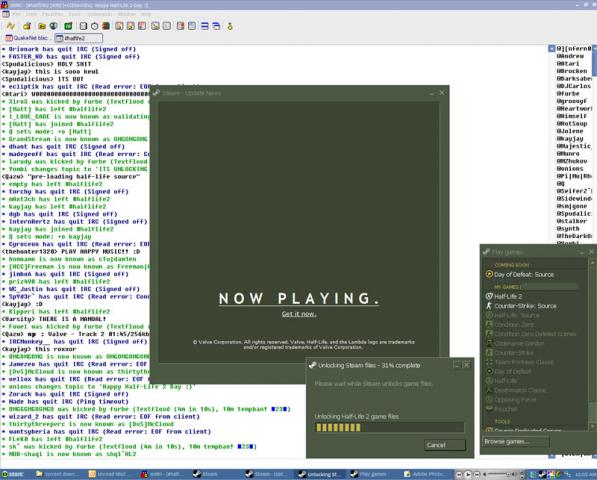Image resolution: width=597 pixels, height=480 pixels.
Task: Select the #halflife2 channel tab
Action: coord(78,38)
